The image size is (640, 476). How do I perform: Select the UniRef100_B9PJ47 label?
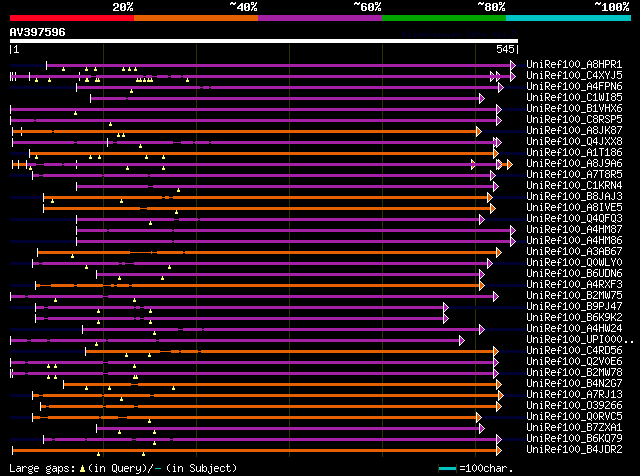point(574,307)
